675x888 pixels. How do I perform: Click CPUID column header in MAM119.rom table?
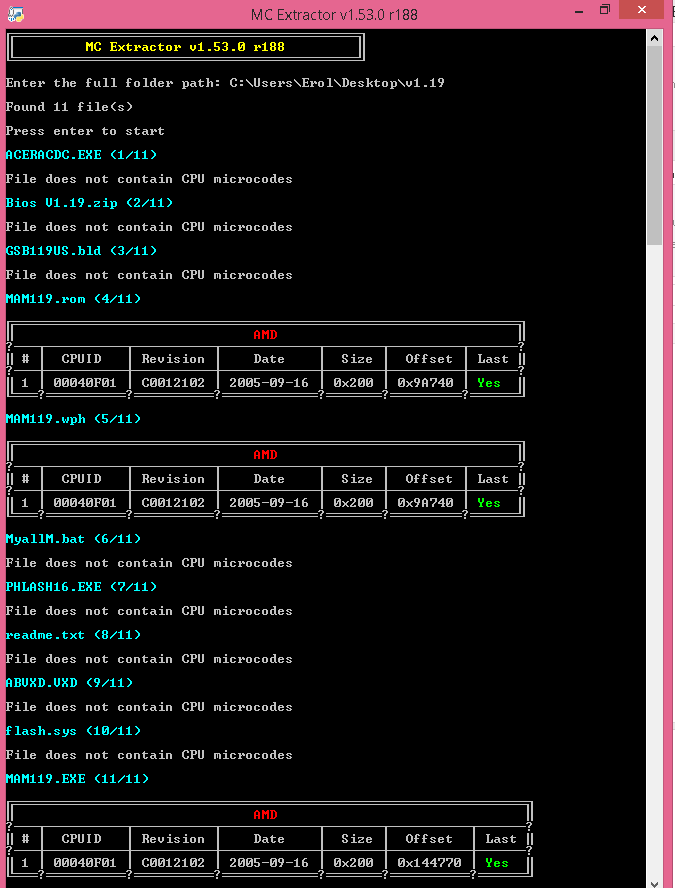[x=82, y=359]
